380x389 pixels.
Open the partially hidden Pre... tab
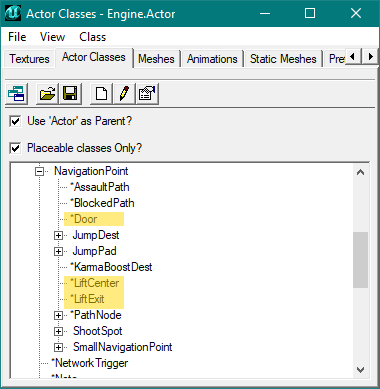(x=335, y=59)
